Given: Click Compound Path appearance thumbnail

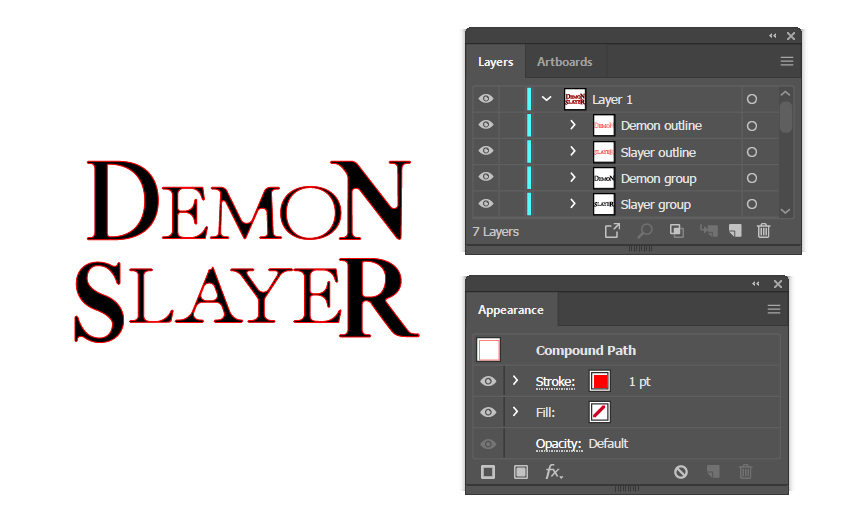Looking at the screenshot, I should [488, 350].
